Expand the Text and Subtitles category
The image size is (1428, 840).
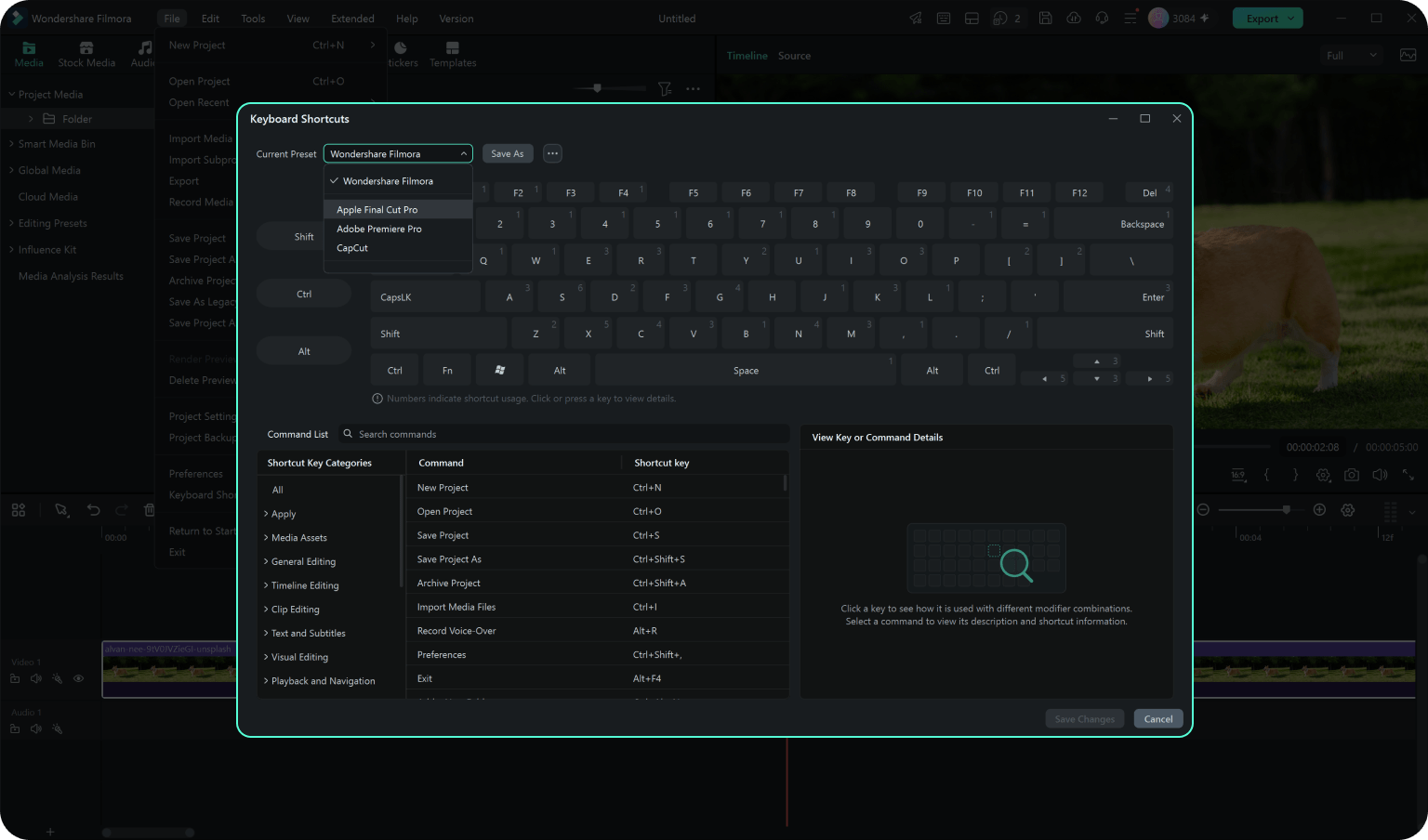[x=266, y=634]
